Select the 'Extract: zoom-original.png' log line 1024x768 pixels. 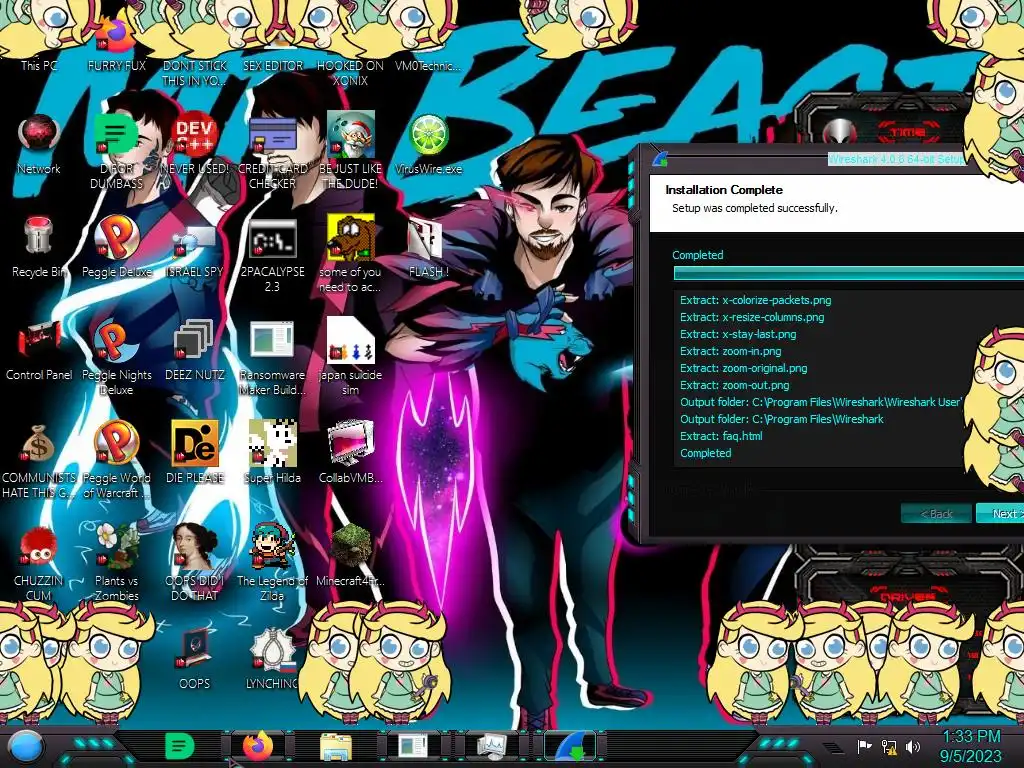[743, 368]
